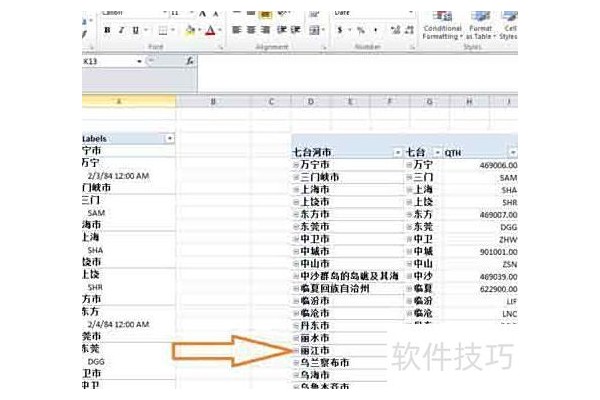Align text left

pos(237,30)
